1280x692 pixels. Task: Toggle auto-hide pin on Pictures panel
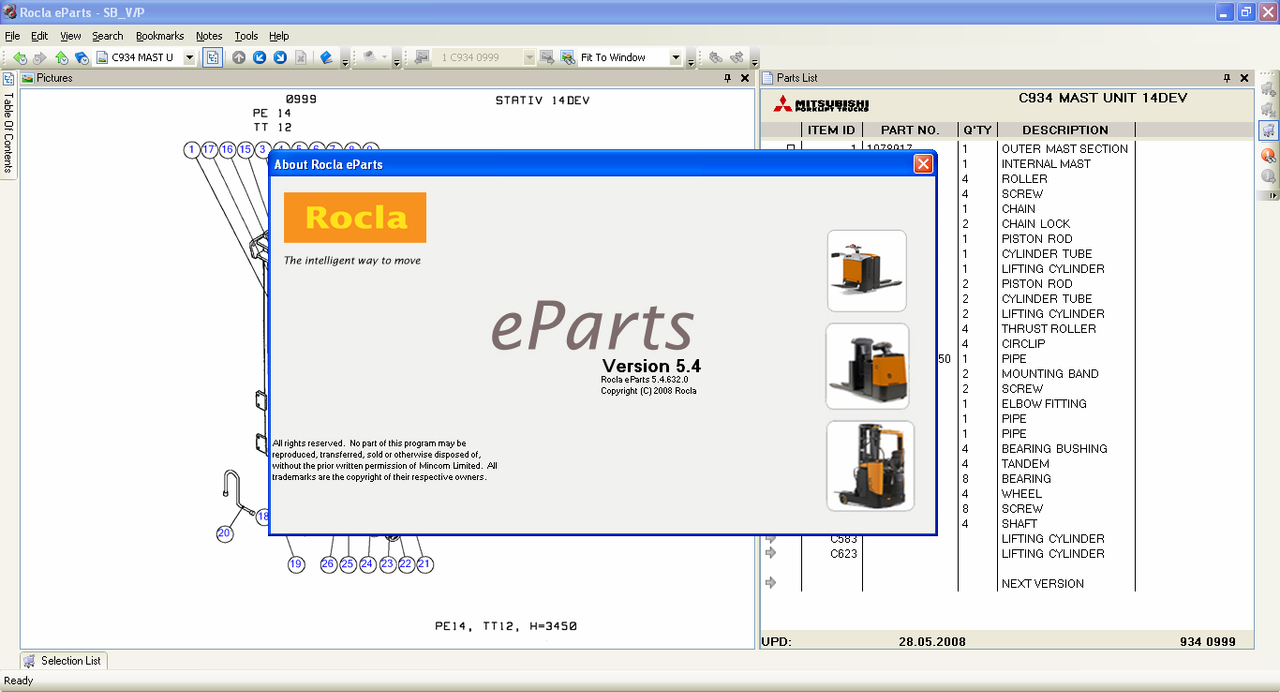[728, 78]
